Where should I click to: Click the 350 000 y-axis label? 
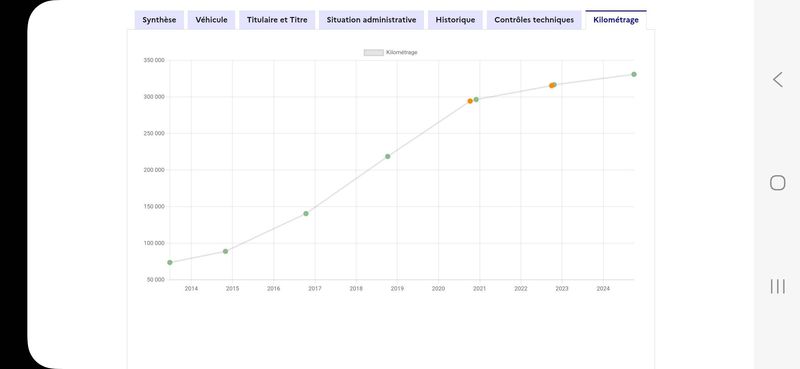click(x=155, y=60)
